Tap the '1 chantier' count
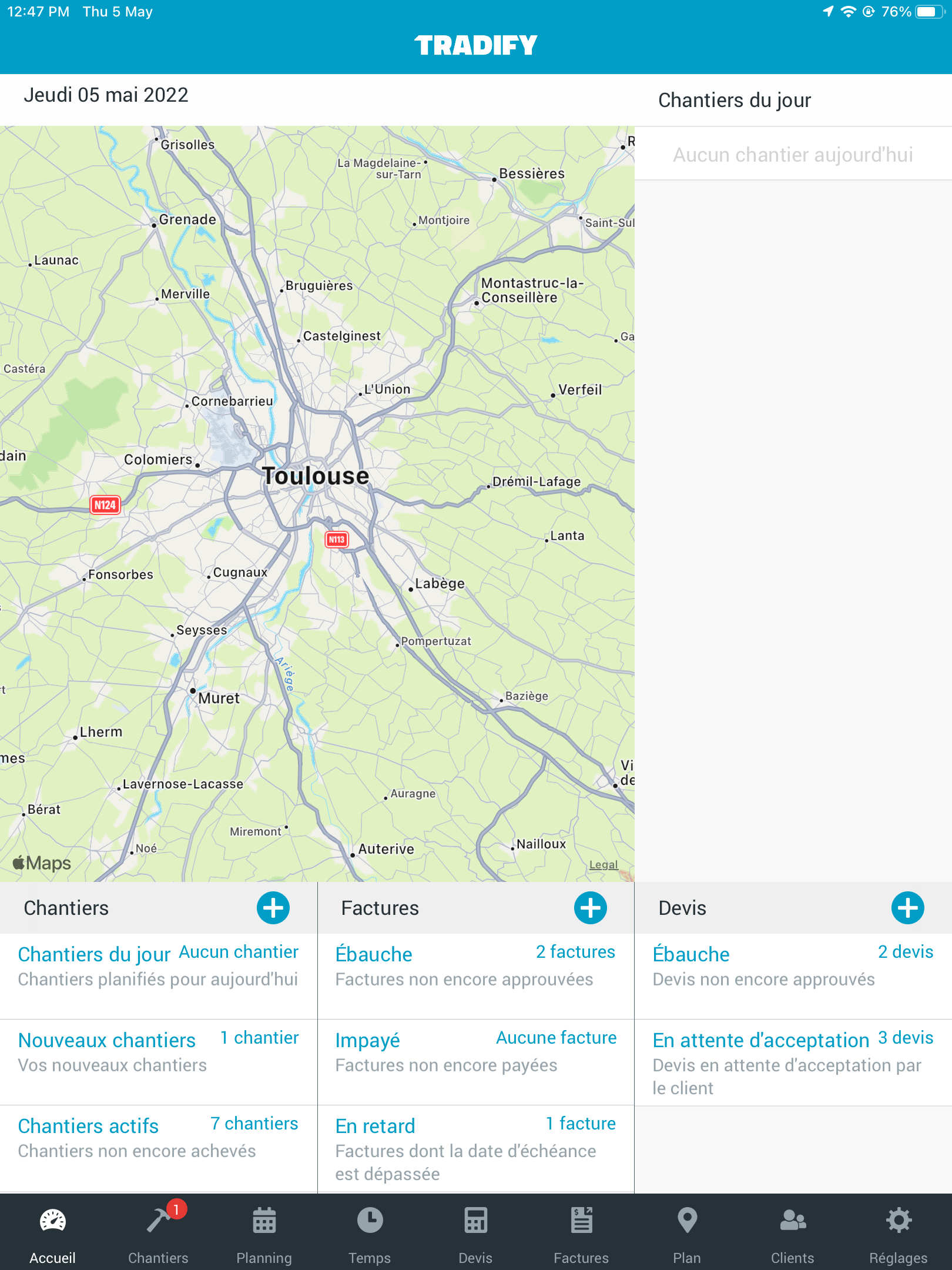Screen dimensions: 952x1270 259,1038
